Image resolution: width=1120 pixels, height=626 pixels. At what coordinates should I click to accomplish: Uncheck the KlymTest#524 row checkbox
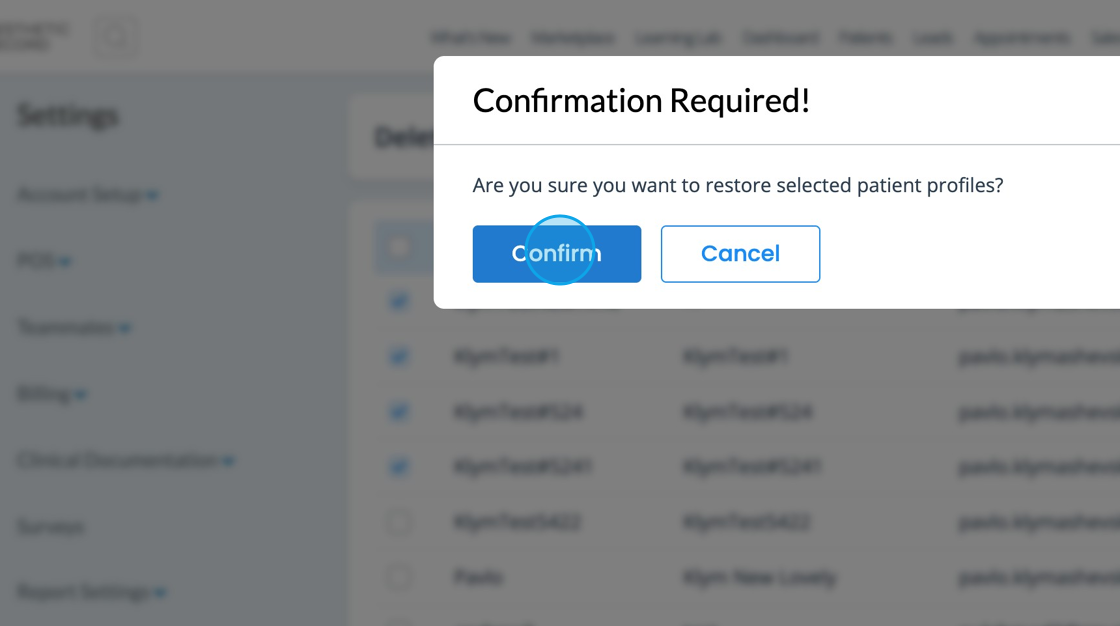point(399,411)
